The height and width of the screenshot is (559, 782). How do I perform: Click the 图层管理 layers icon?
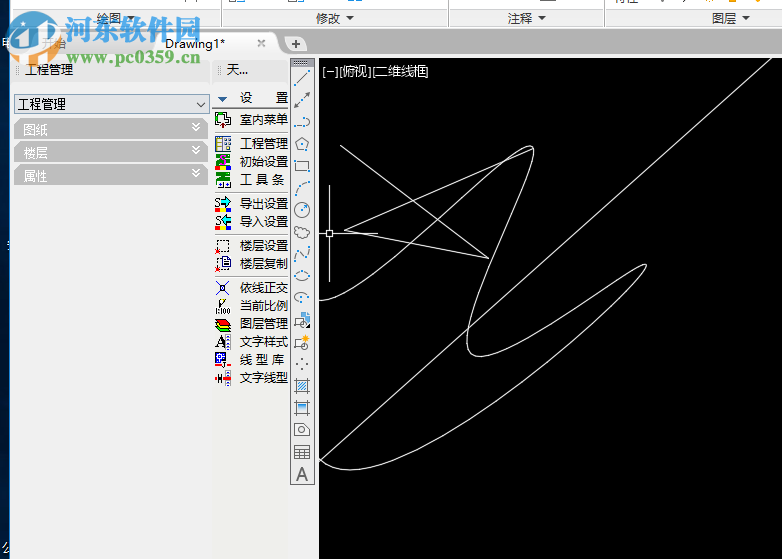[223, 324]
